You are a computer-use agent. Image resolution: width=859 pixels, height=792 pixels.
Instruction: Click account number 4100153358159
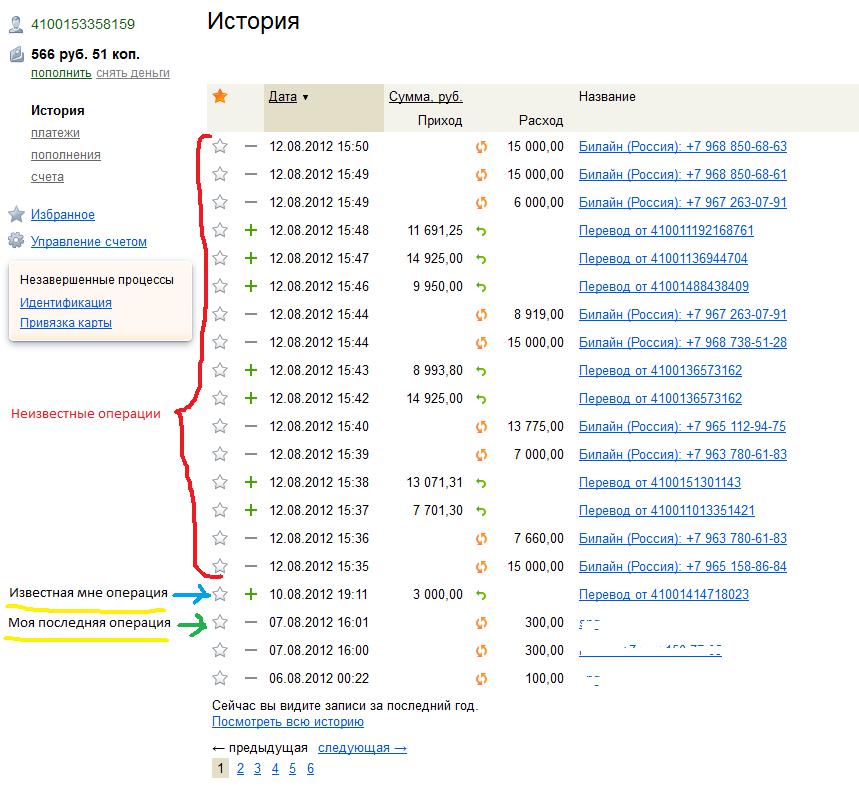click(x=83, y=24)
